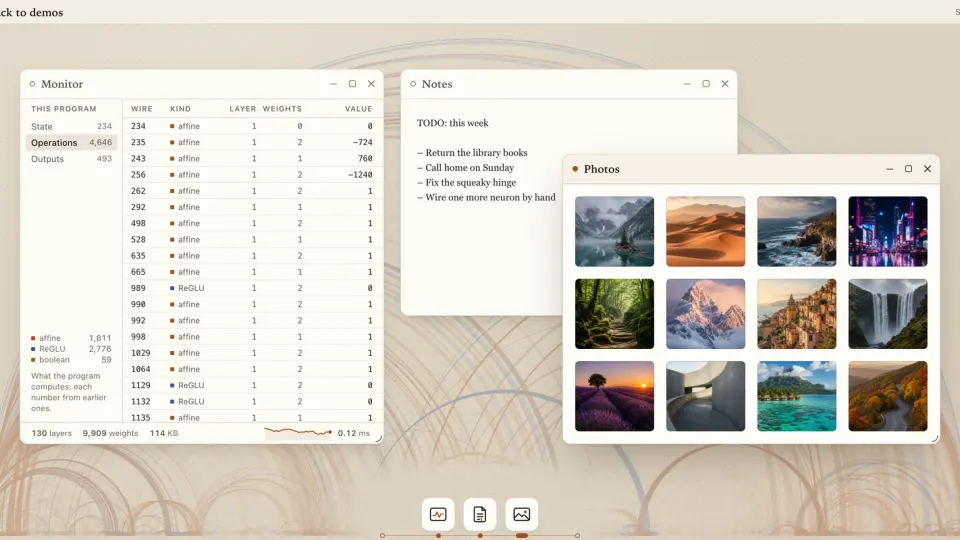Open the curved concrete architecture photo
960x540 pixels.
click(x=705, y=396)
